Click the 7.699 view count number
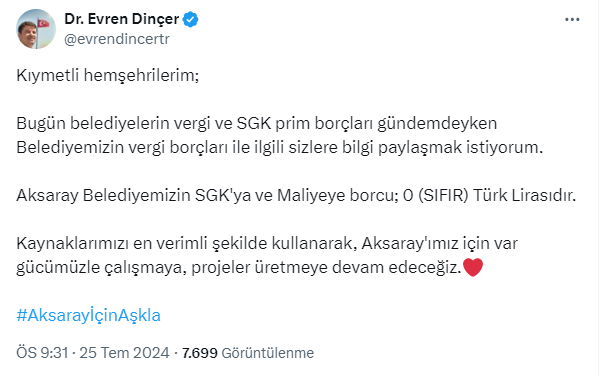 [200, 353]
